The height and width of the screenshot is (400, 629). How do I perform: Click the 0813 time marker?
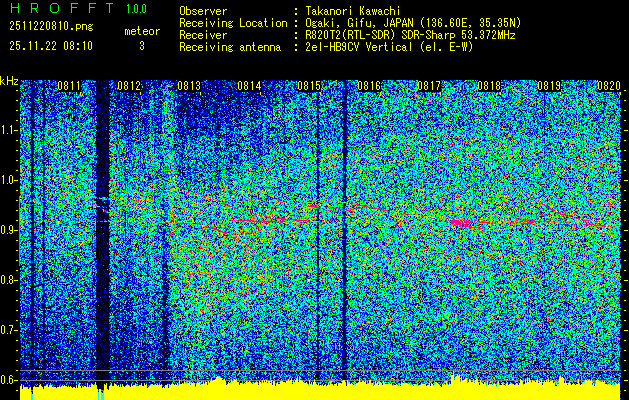[x=189, y=86]
